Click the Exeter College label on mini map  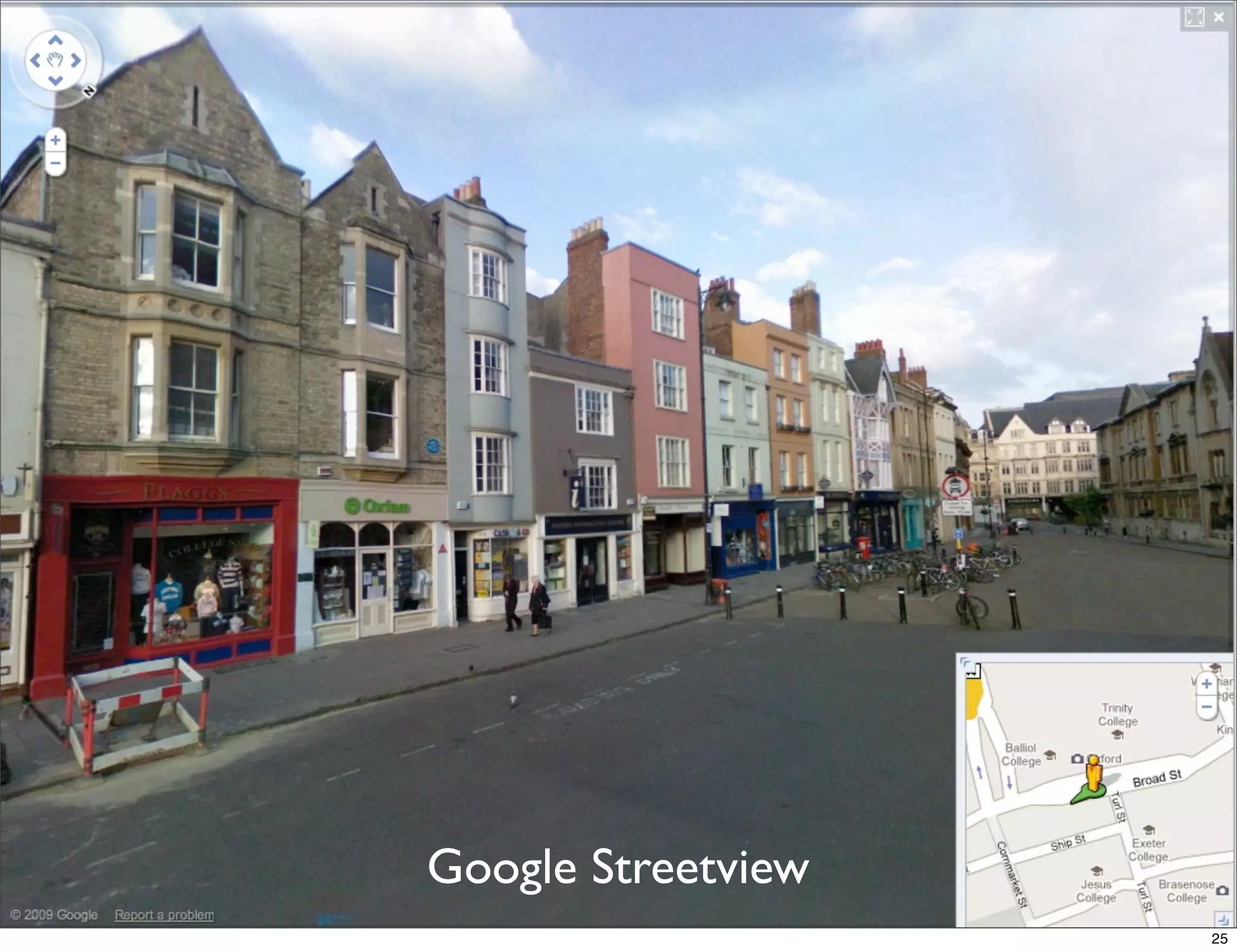pyautogui.click(x=1148, y=849)
